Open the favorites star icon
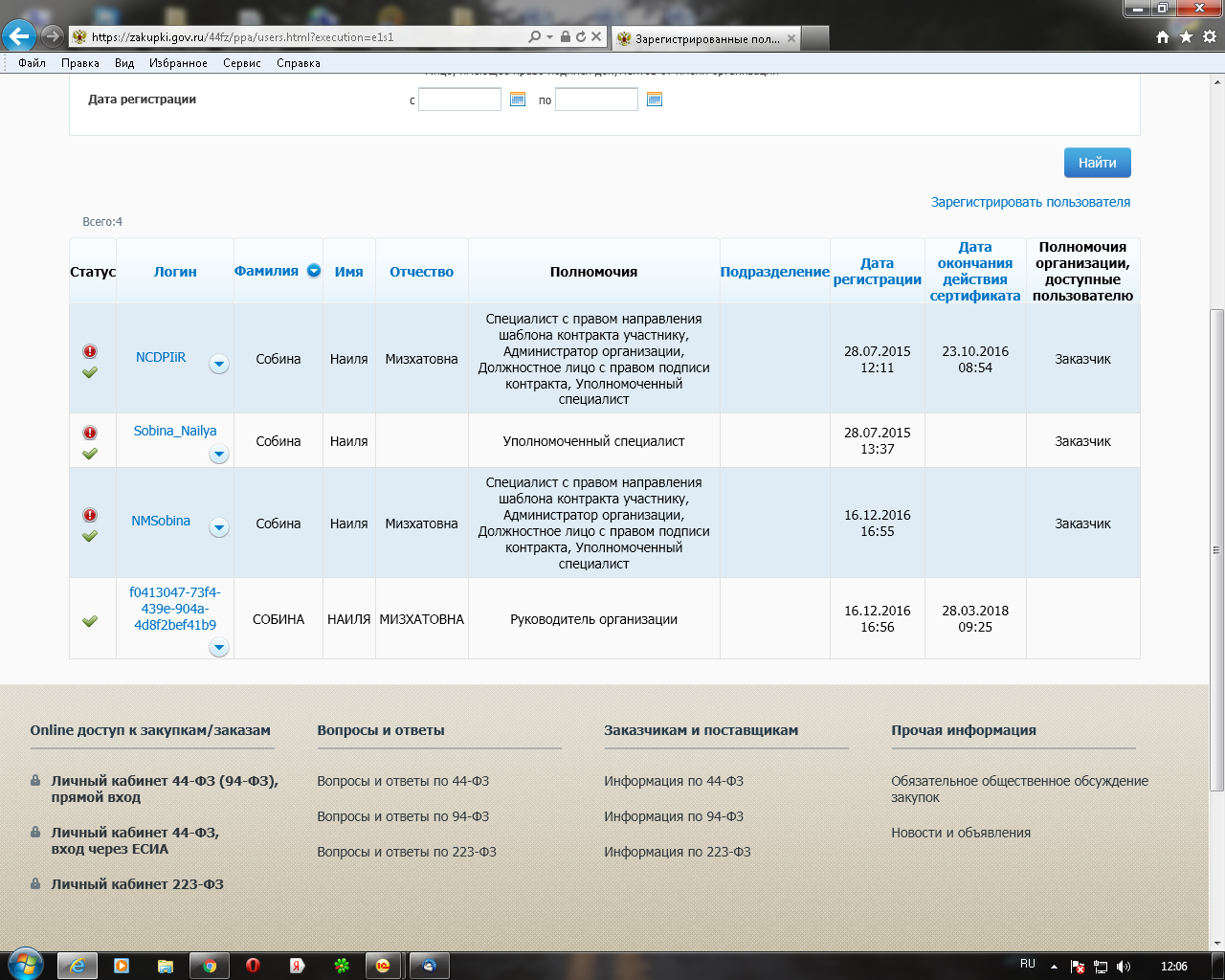The height and width of the screenshot is (980, 1225). (x=1186, y=37)
